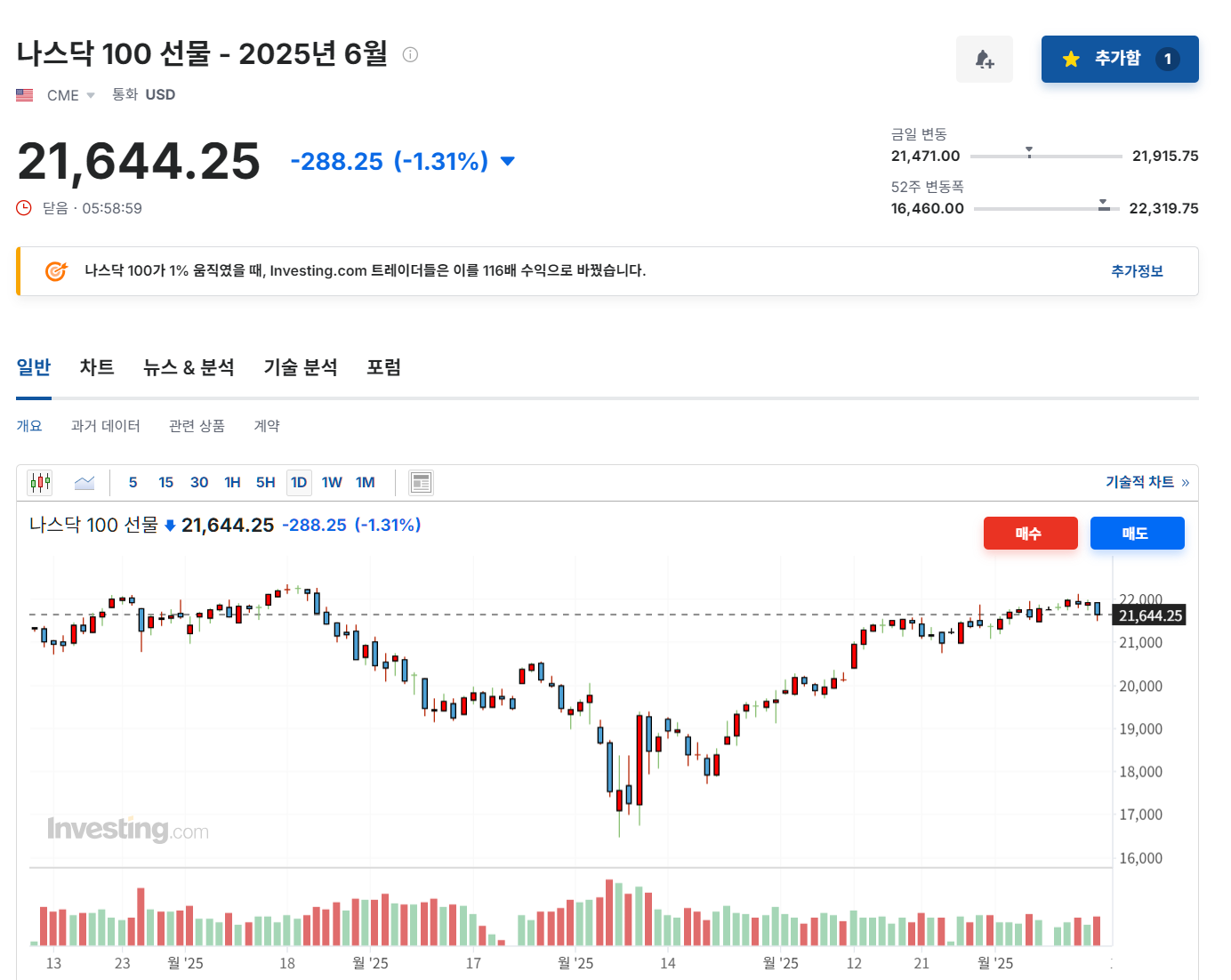Switch timeframe to 1W weekly view
Image resolution: width=1231 pixels, height=980 pixels.
[x=332, y=481]
